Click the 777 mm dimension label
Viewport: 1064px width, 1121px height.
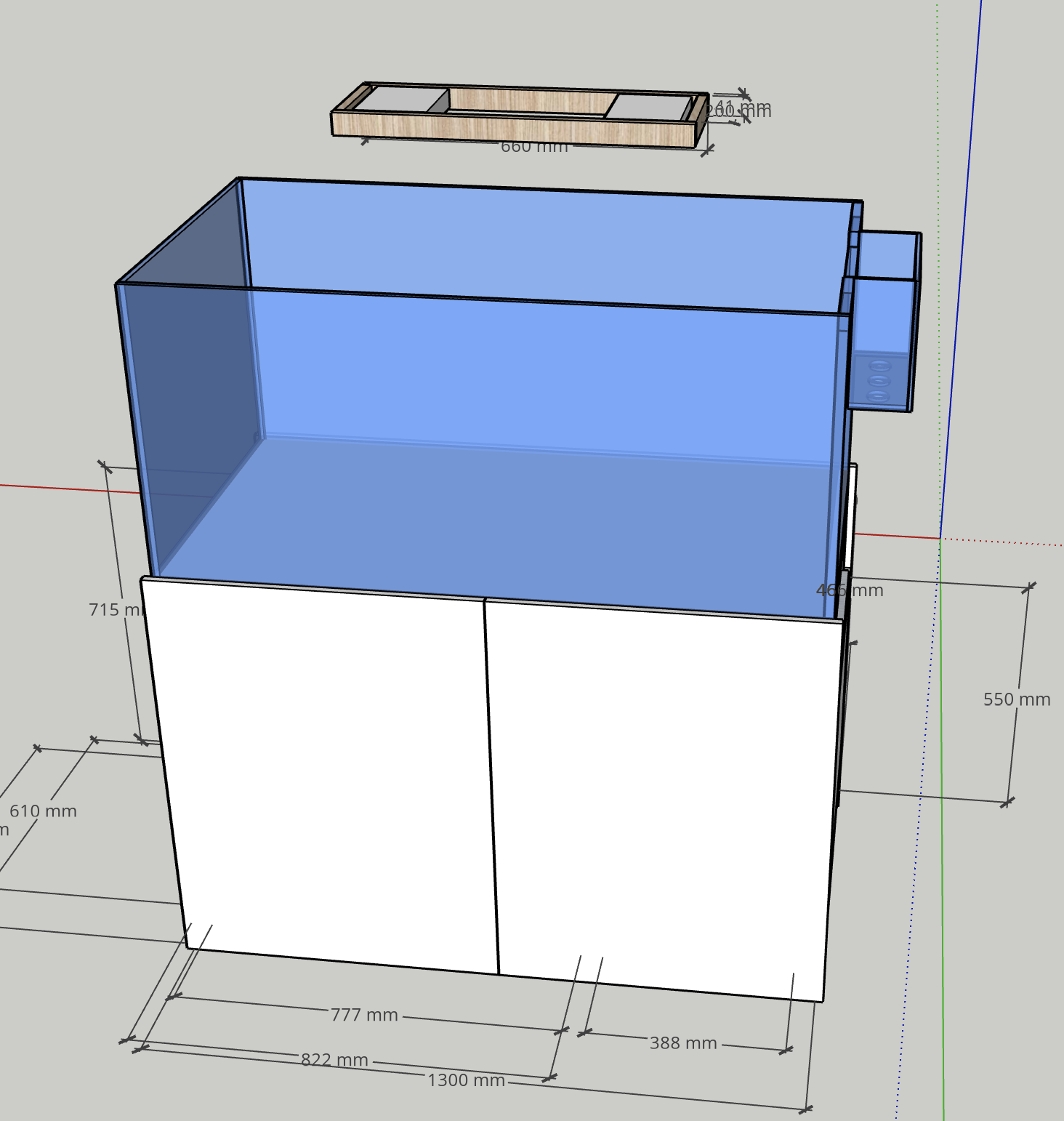pos(364,1015)
